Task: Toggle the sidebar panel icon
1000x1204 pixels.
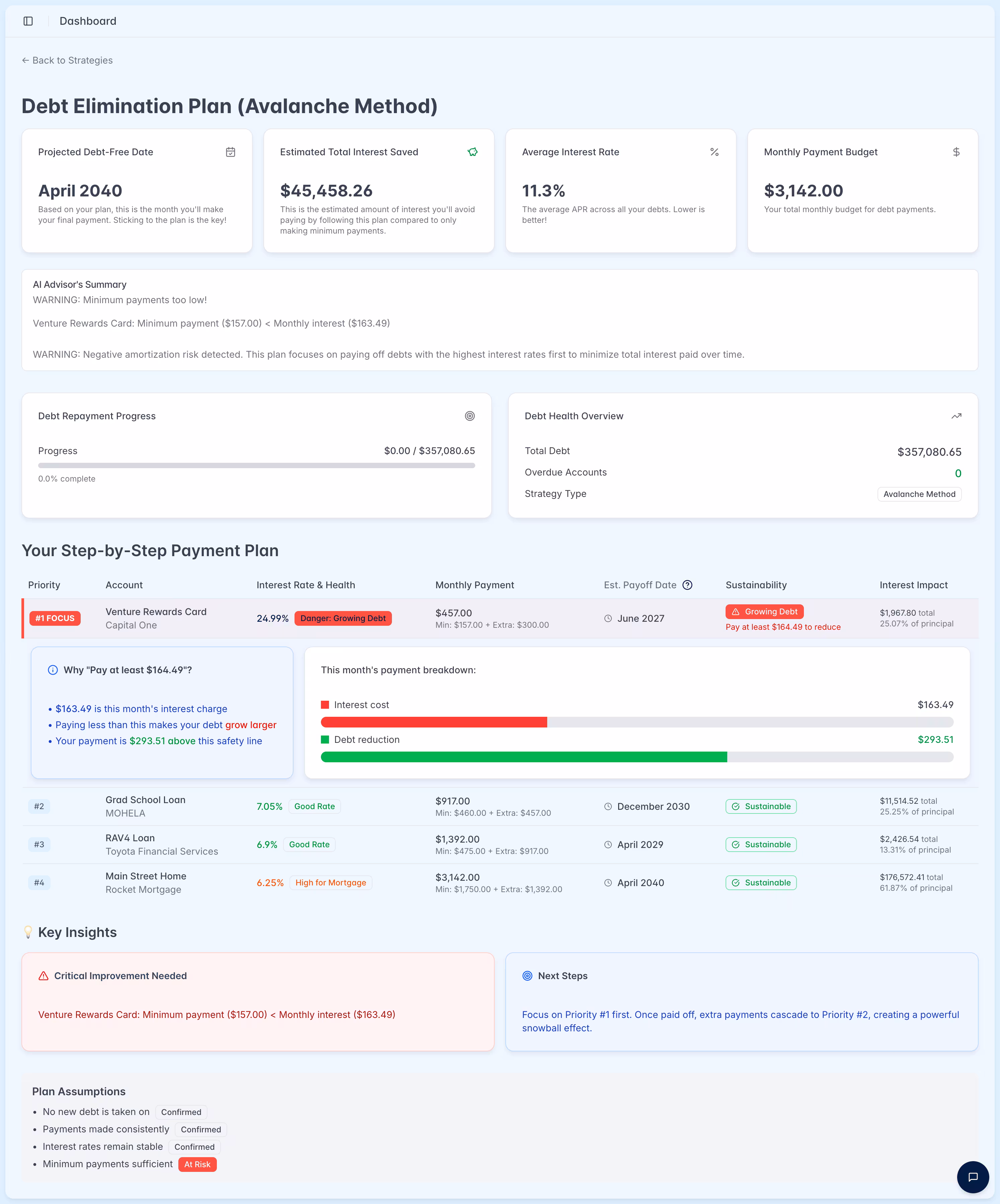Action: point(28,21)
